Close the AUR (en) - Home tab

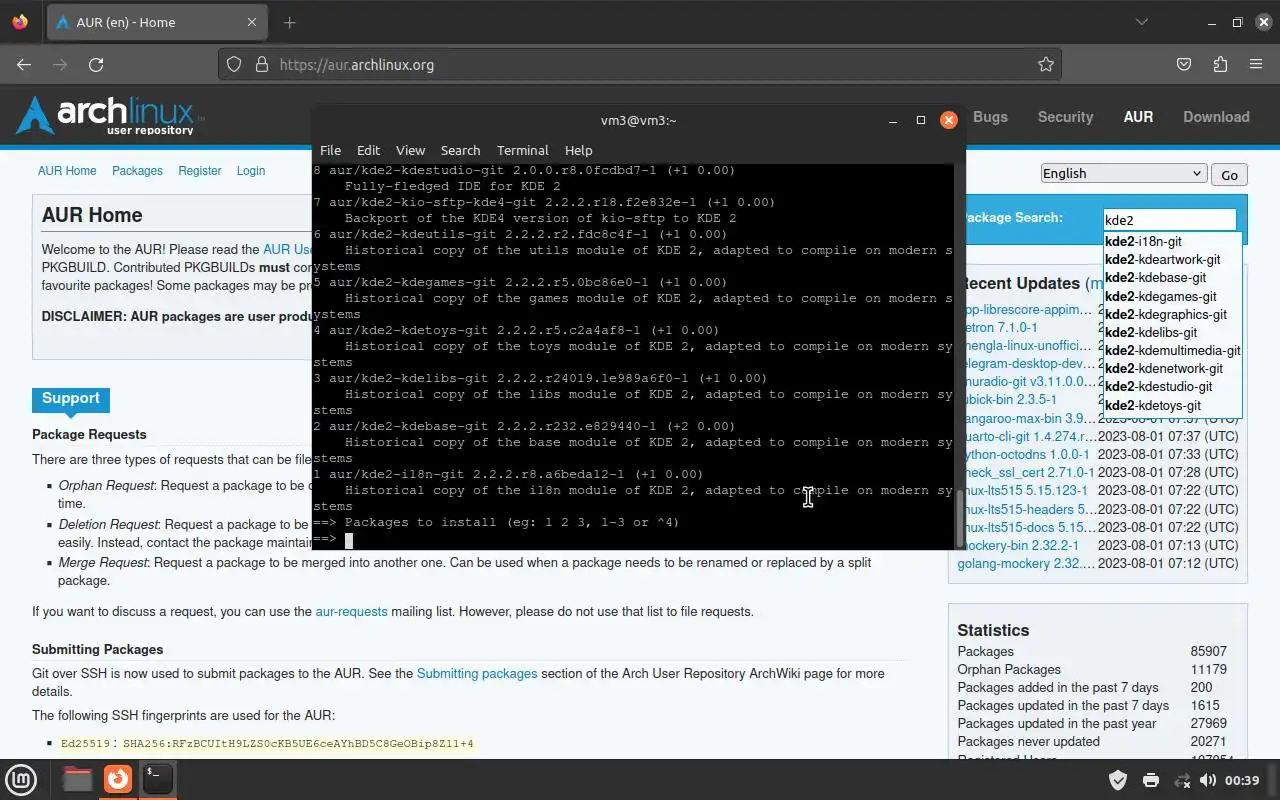tap(252, 22)
